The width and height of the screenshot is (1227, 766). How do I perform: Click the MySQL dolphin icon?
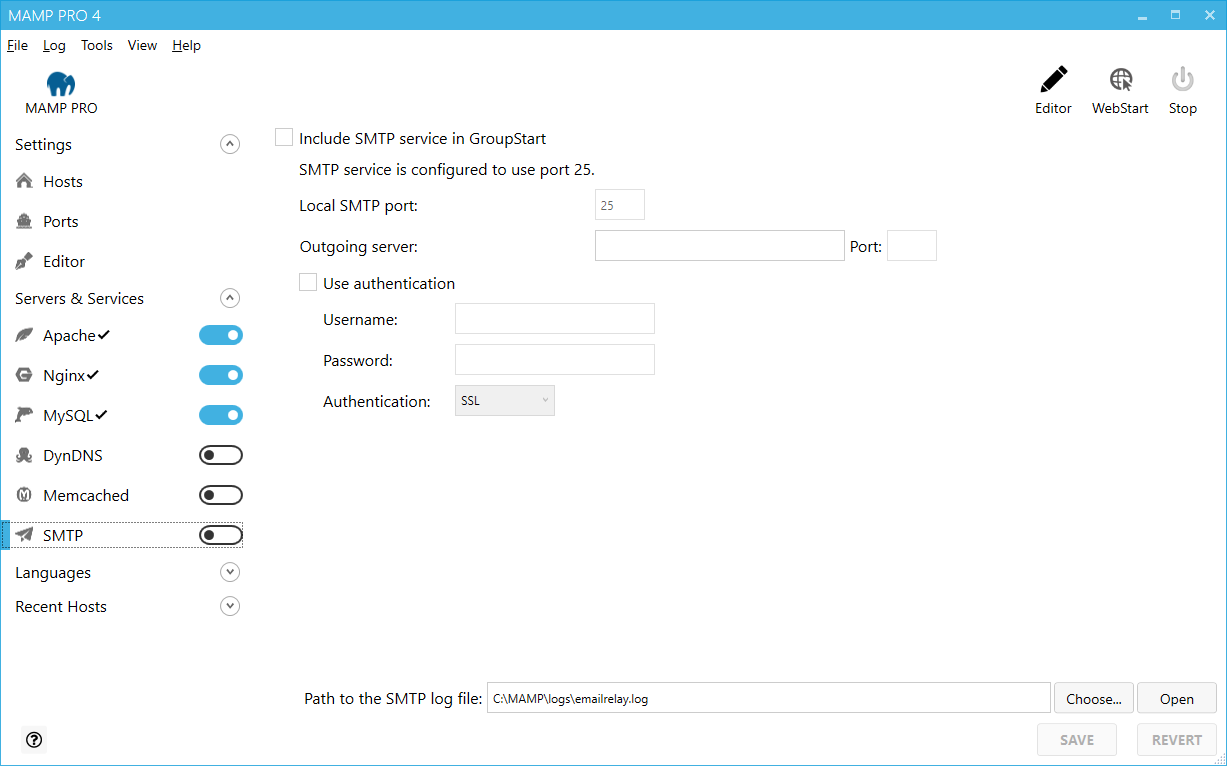click(x=25, y=415)
